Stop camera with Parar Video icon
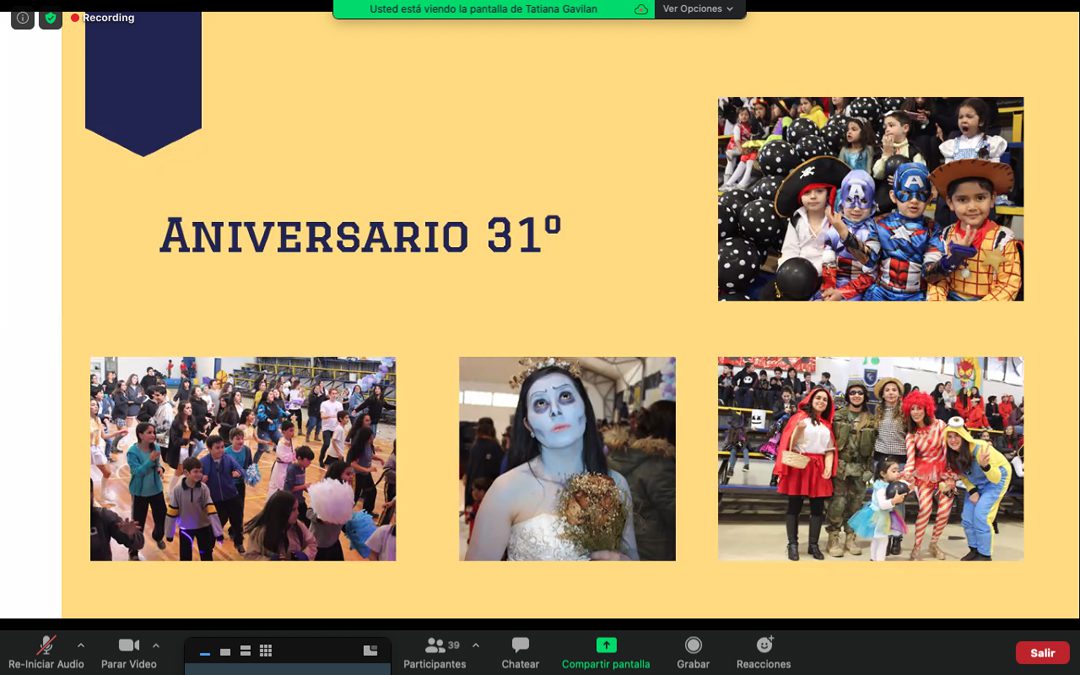The image size is (1080, 675). pos(129,645)
